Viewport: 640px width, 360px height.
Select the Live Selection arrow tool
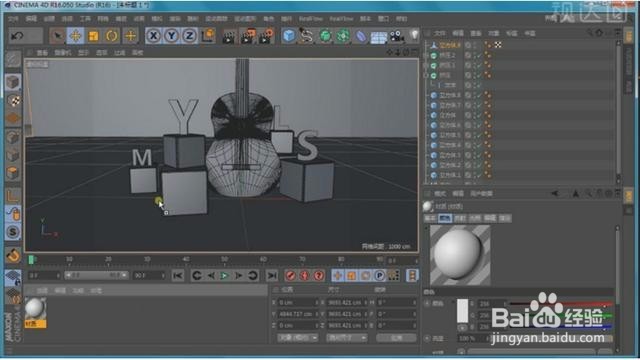58,36
